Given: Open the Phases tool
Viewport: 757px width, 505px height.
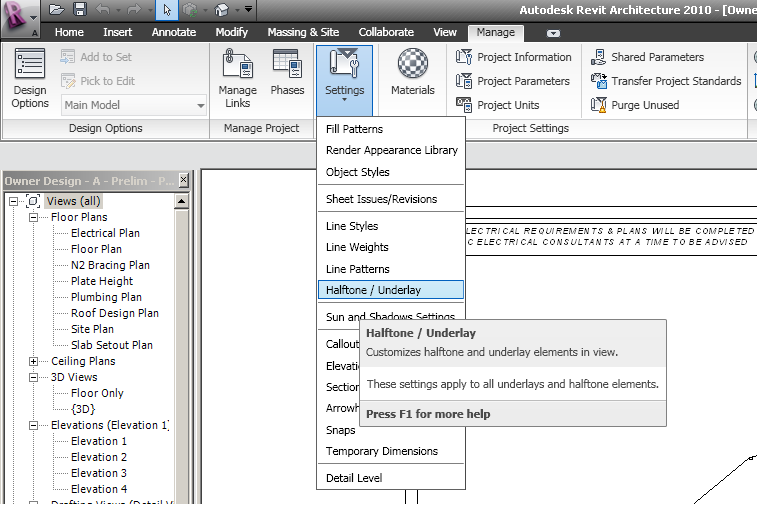Looking at the screenshot, I should tap(287, 72).
